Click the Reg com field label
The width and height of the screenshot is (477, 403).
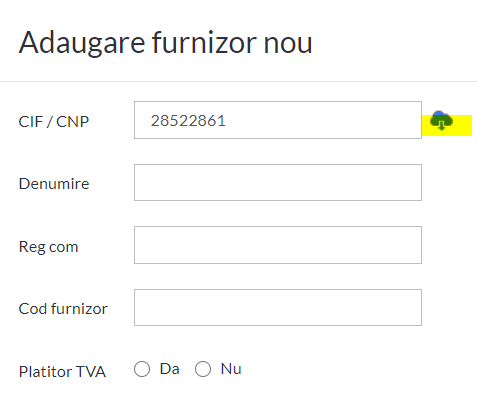49,247
